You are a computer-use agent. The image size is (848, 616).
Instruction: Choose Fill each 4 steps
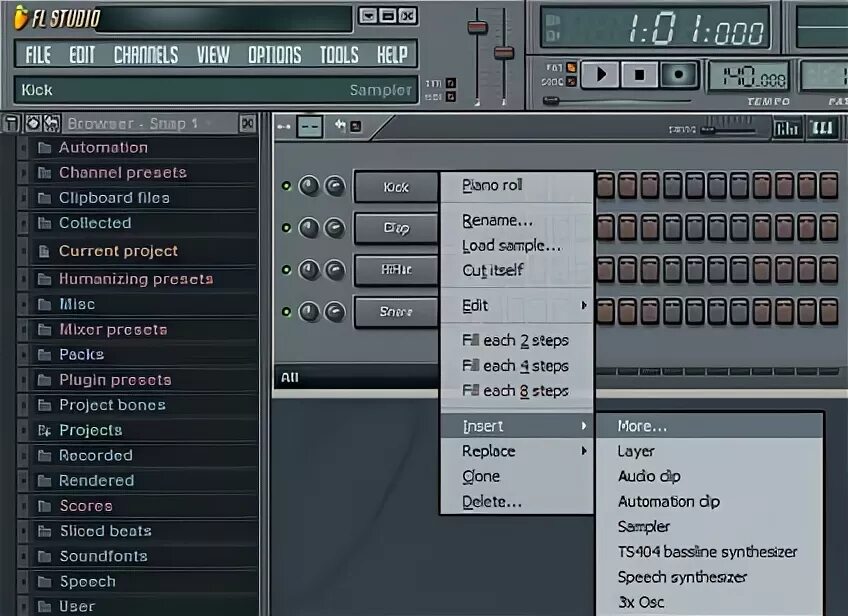pos(517,366)
